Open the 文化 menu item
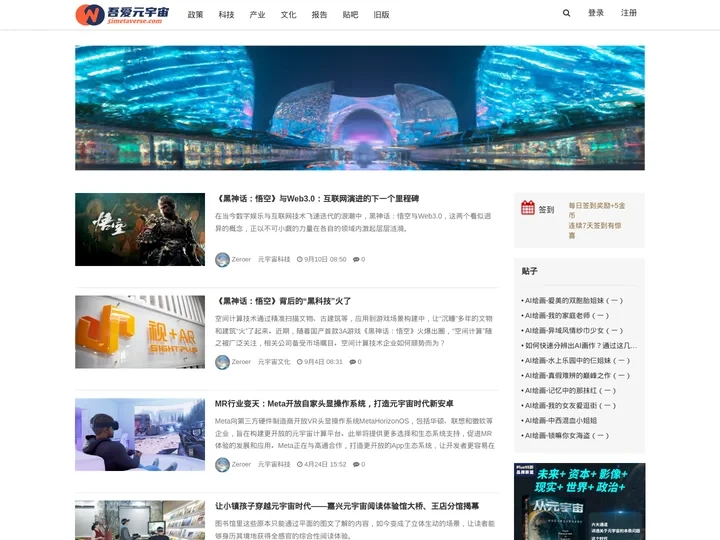Image resolution: width=720 pixels, height=540 pixels. pos(288,15)
